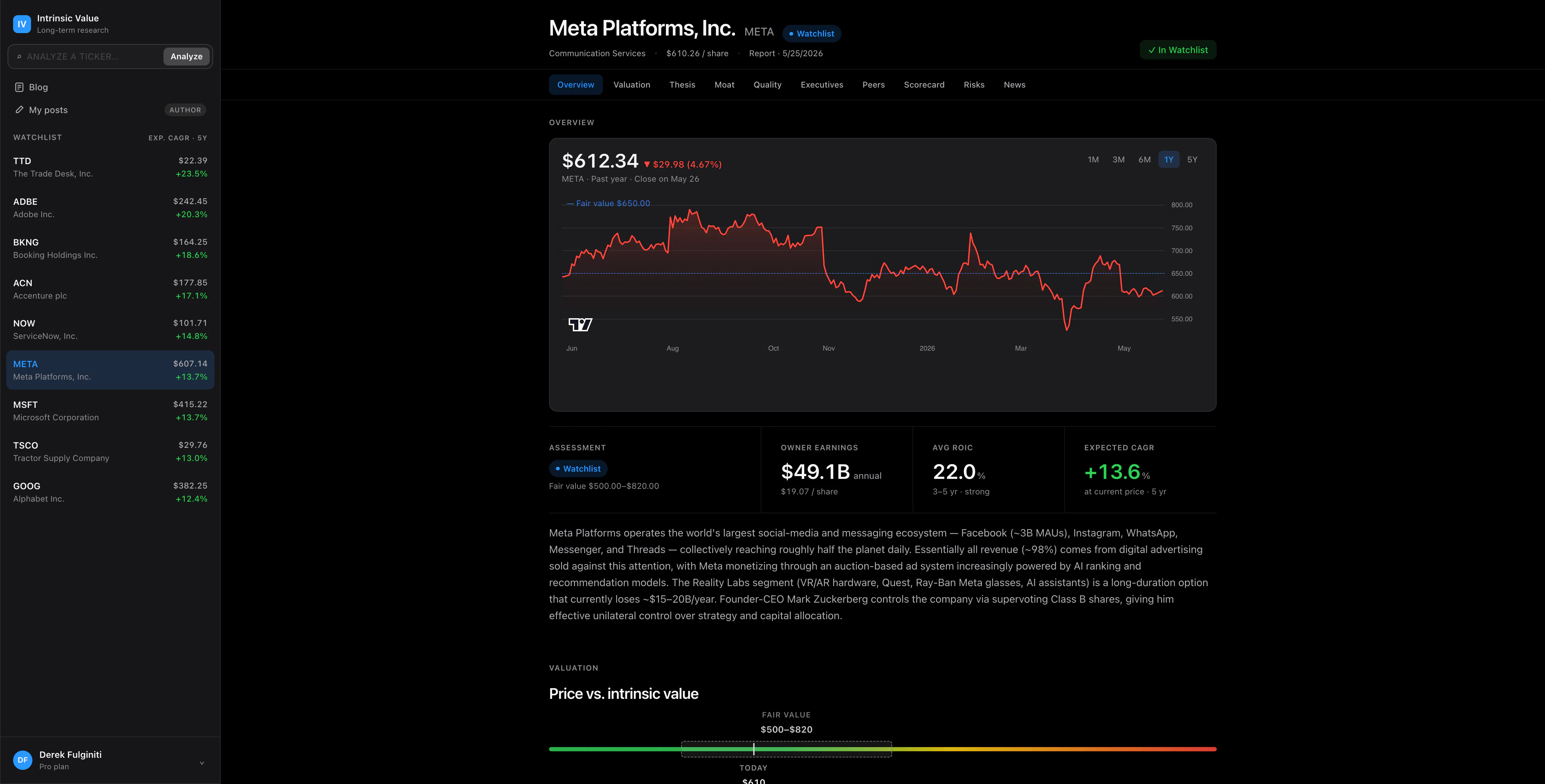Viewport: 1545px width, 784px height.
Task: Switch to the Moat tab
Action: pyautogui.click(x=725, y=84)
